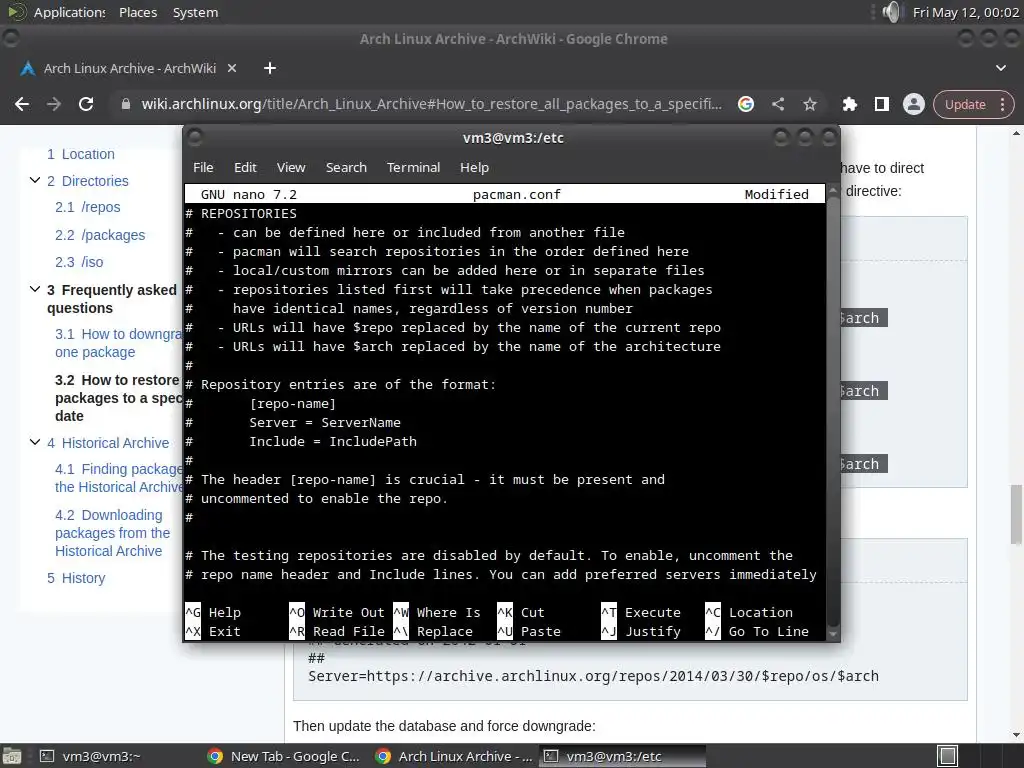The image size is (1024, 768).
Task: Open terminal Help menu
Action: point(474,167)
